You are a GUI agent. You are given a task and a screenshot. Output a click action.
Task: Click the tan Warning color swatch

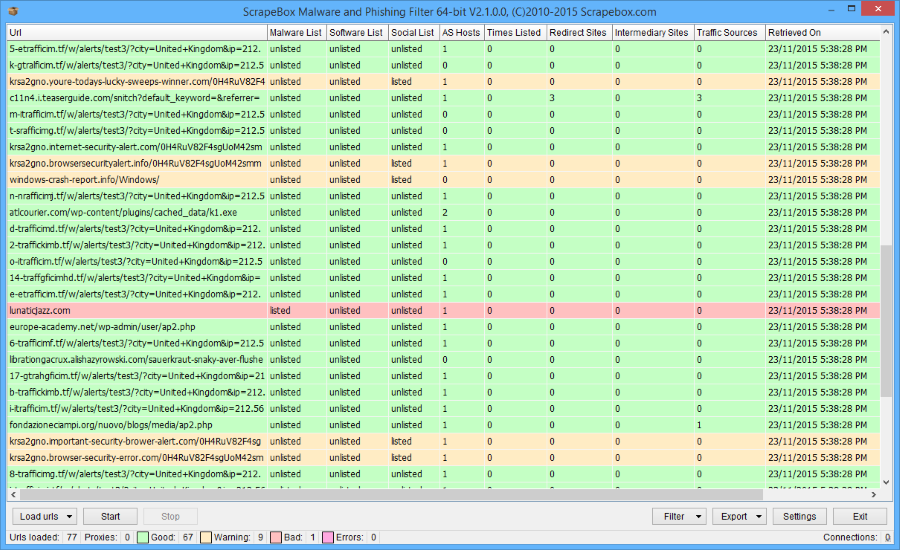206,537
